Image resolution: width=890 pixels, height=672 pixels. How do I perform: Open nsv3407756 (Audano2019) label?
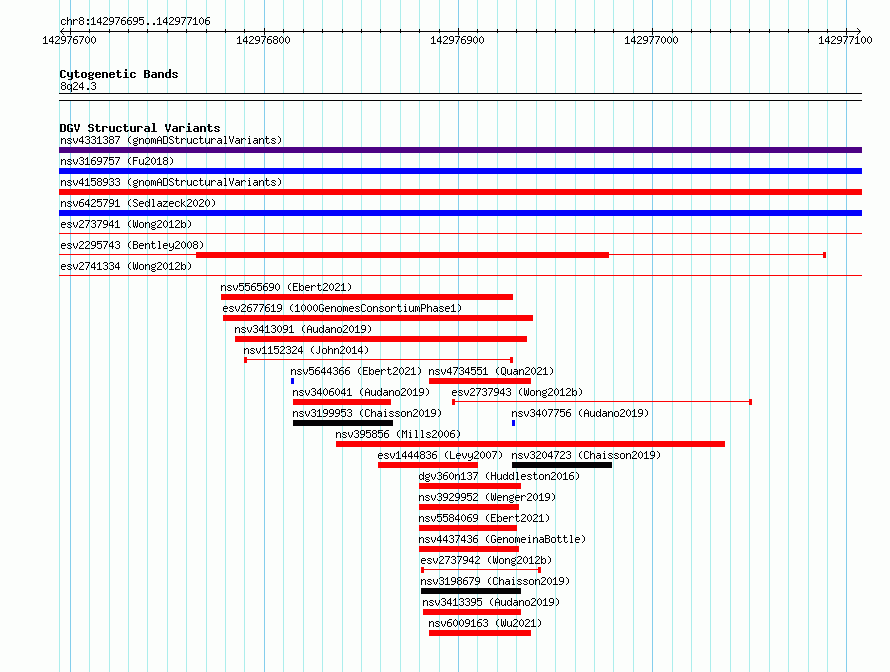tap(580, 413)
